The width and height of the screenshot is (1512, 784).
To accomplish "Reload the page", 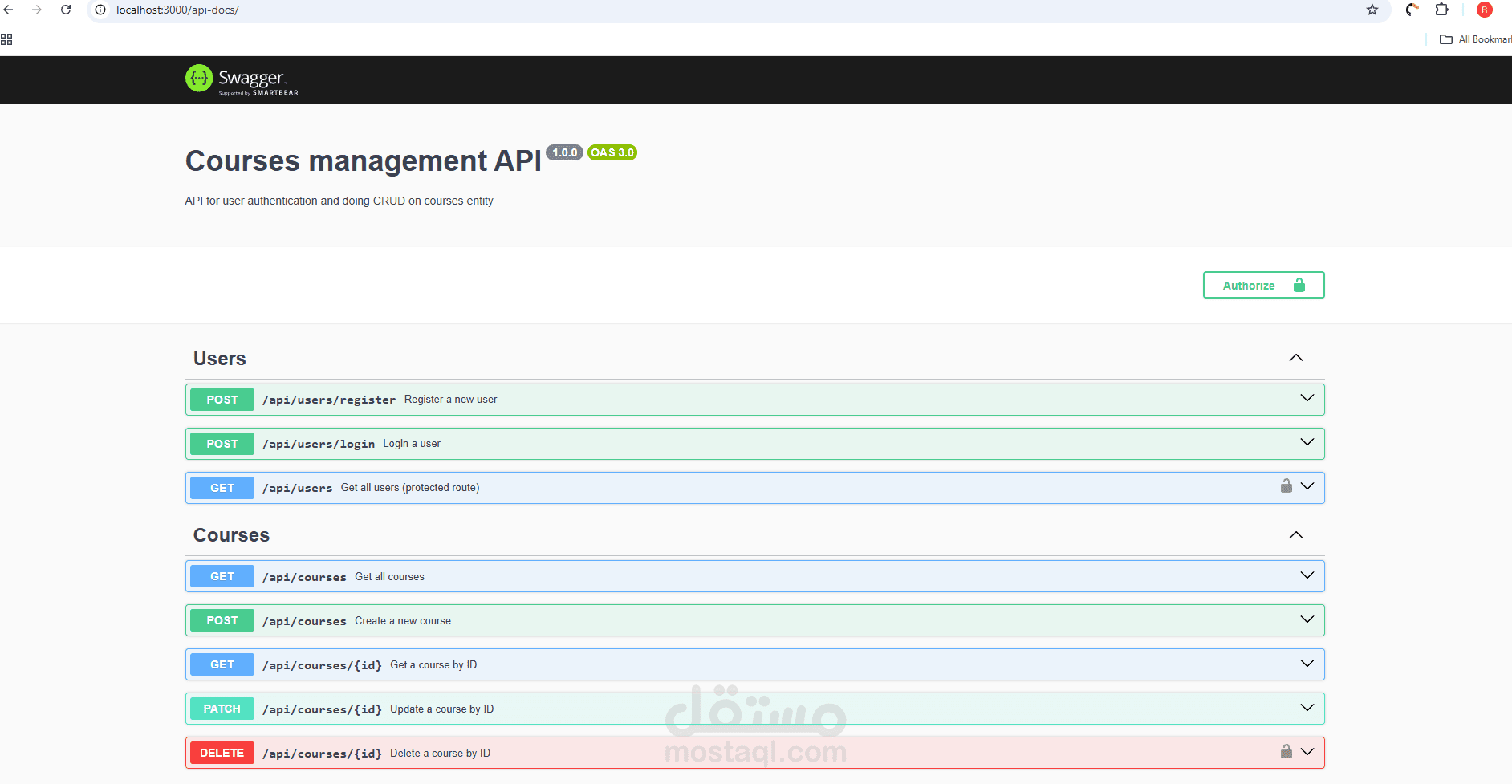I will click(66, 10).
